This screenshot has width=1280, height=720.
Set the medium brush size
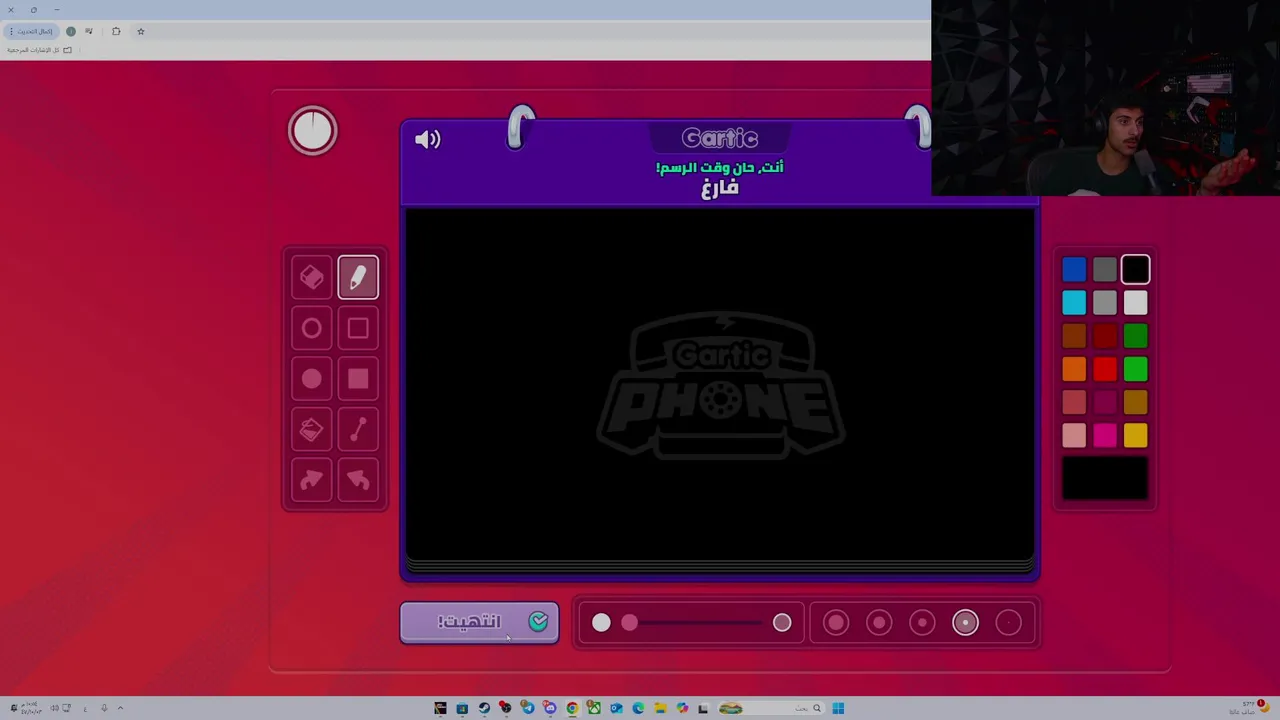tap(922, 623)
